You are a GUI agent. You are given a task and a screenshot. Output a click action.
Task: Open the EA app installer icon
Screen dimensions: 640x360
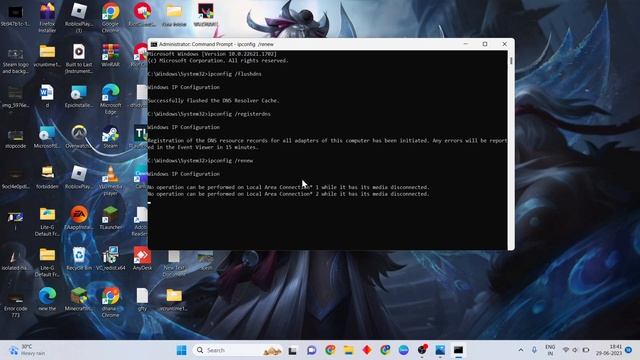click(x=79, y=218)
